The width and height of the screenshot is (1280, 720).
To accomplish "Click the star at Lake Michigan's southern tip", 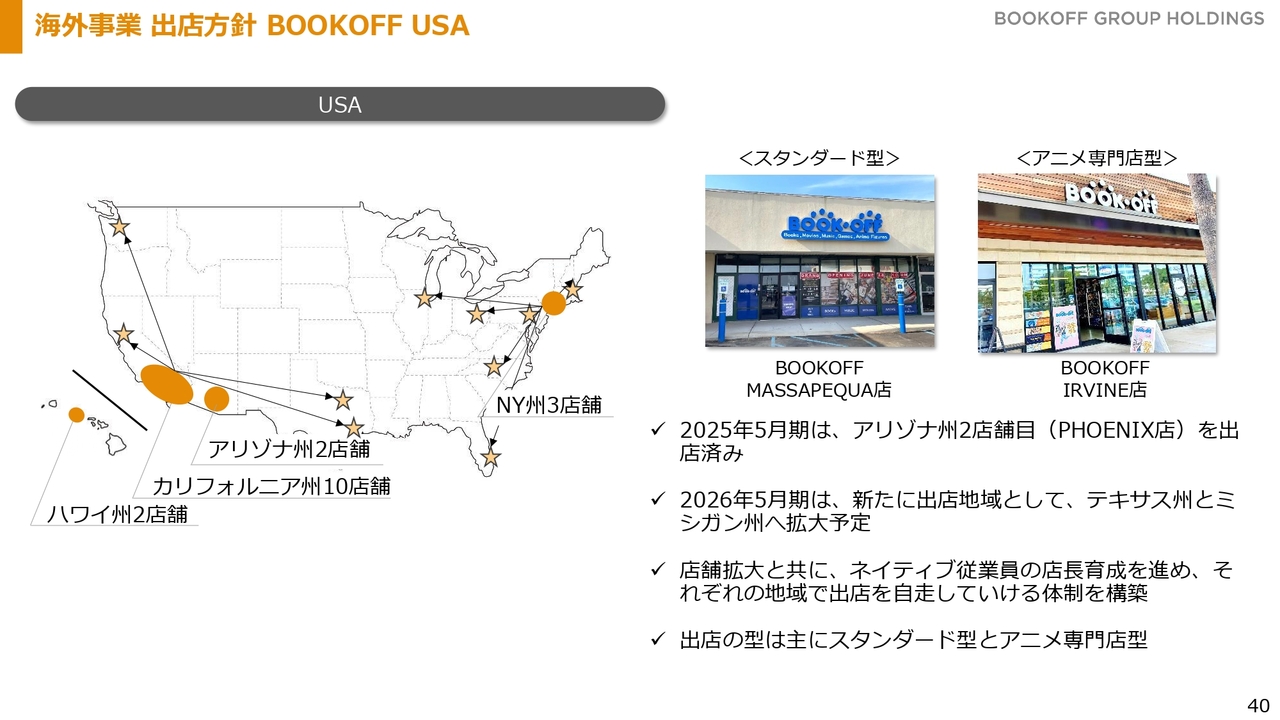I will pos(424,298).
